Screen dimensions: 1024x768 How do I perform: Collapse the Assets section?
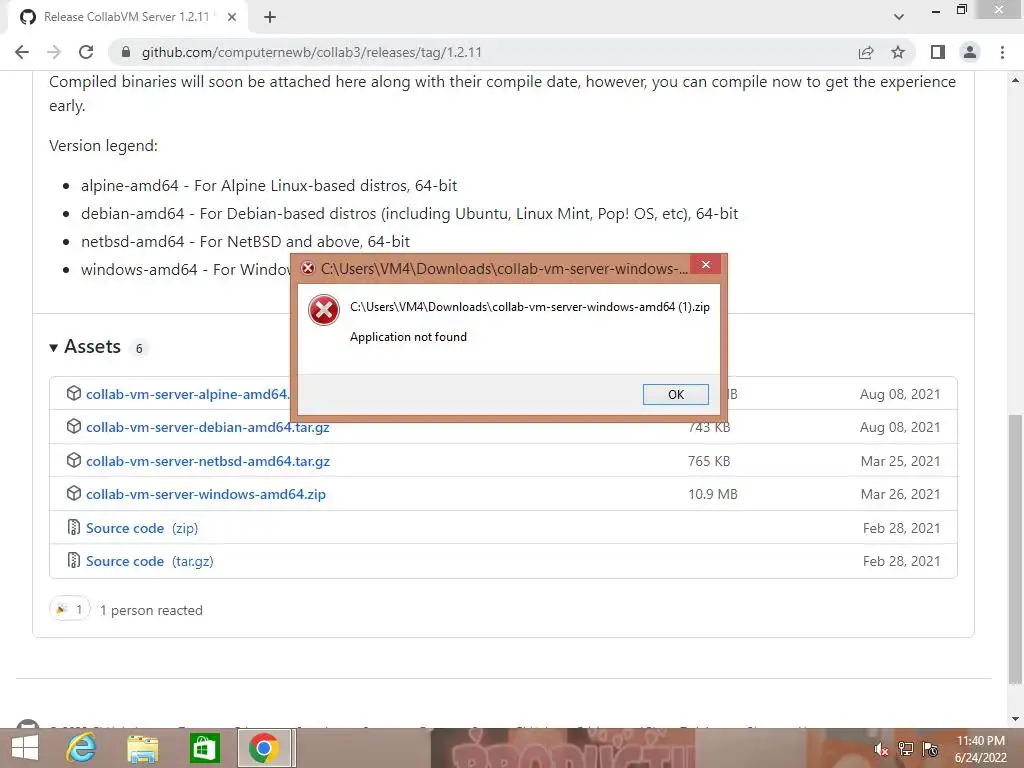[85, 347]
